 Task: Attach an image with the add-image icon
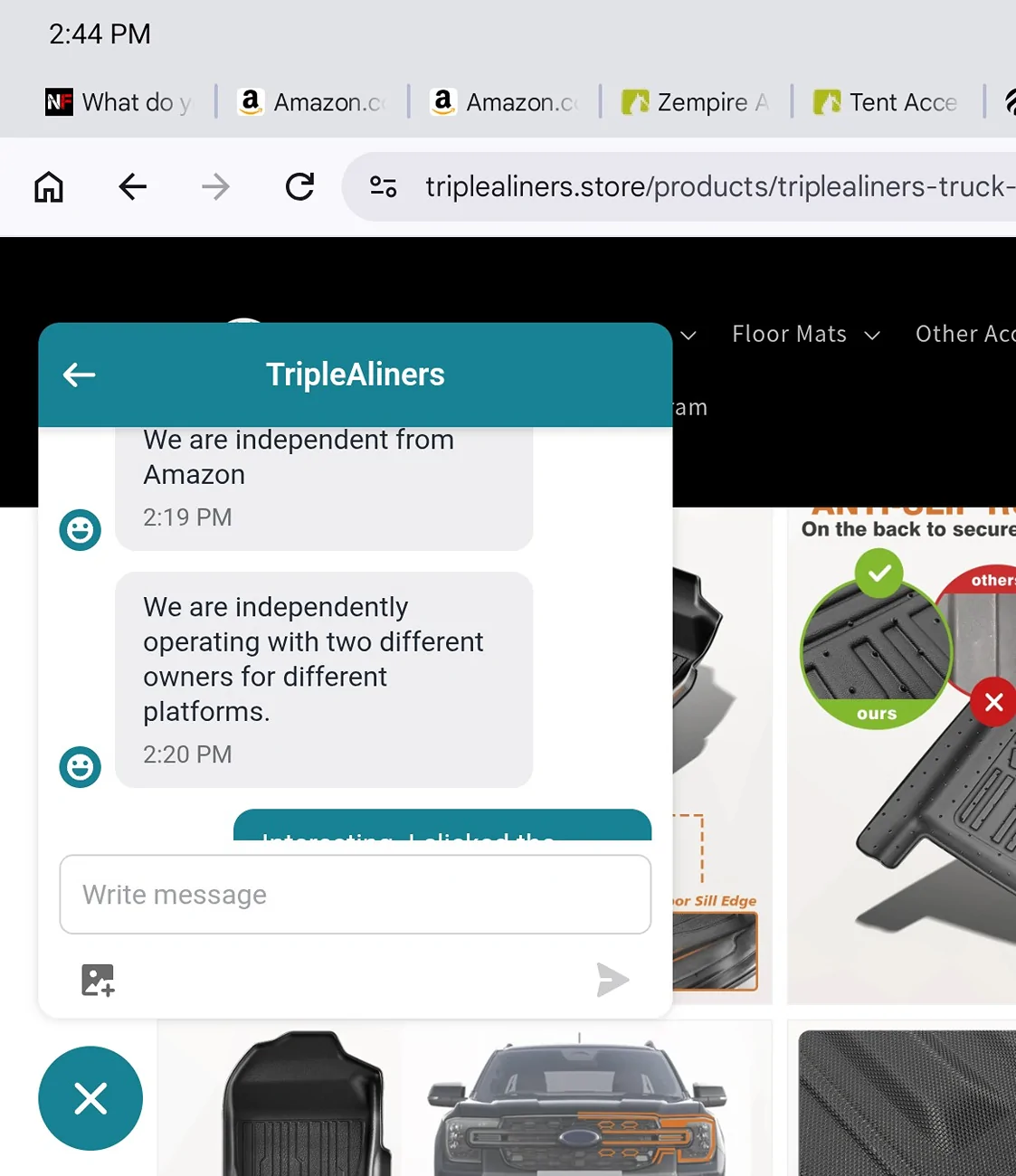point(98,980)
